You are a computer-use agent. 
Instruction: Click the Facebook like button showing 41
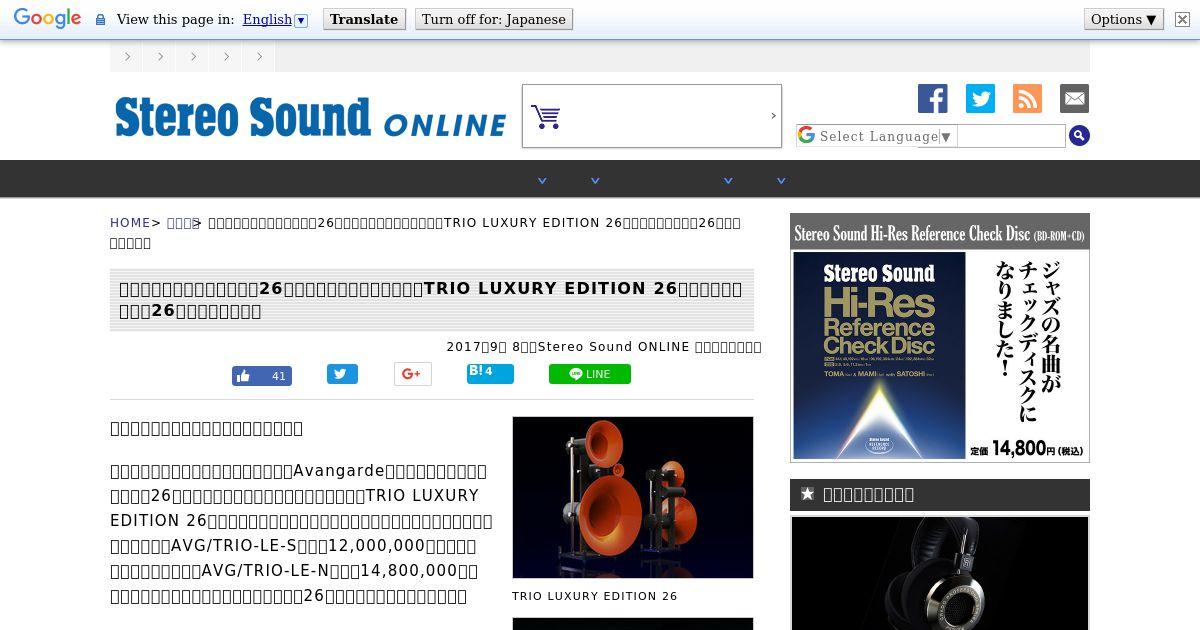(x=262, y=376)
